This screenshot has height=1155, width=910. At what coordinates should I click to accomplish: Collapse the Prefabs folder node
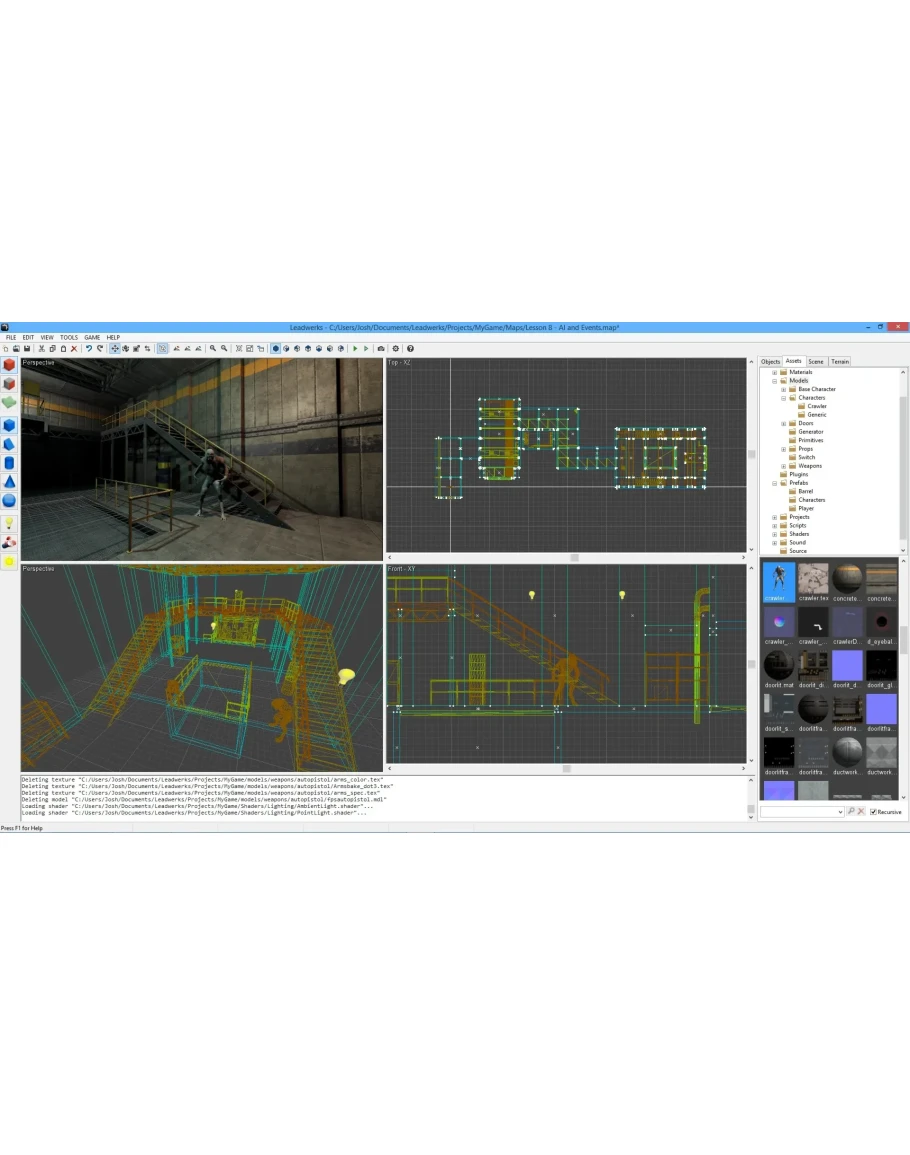click(x=774, y=483)
